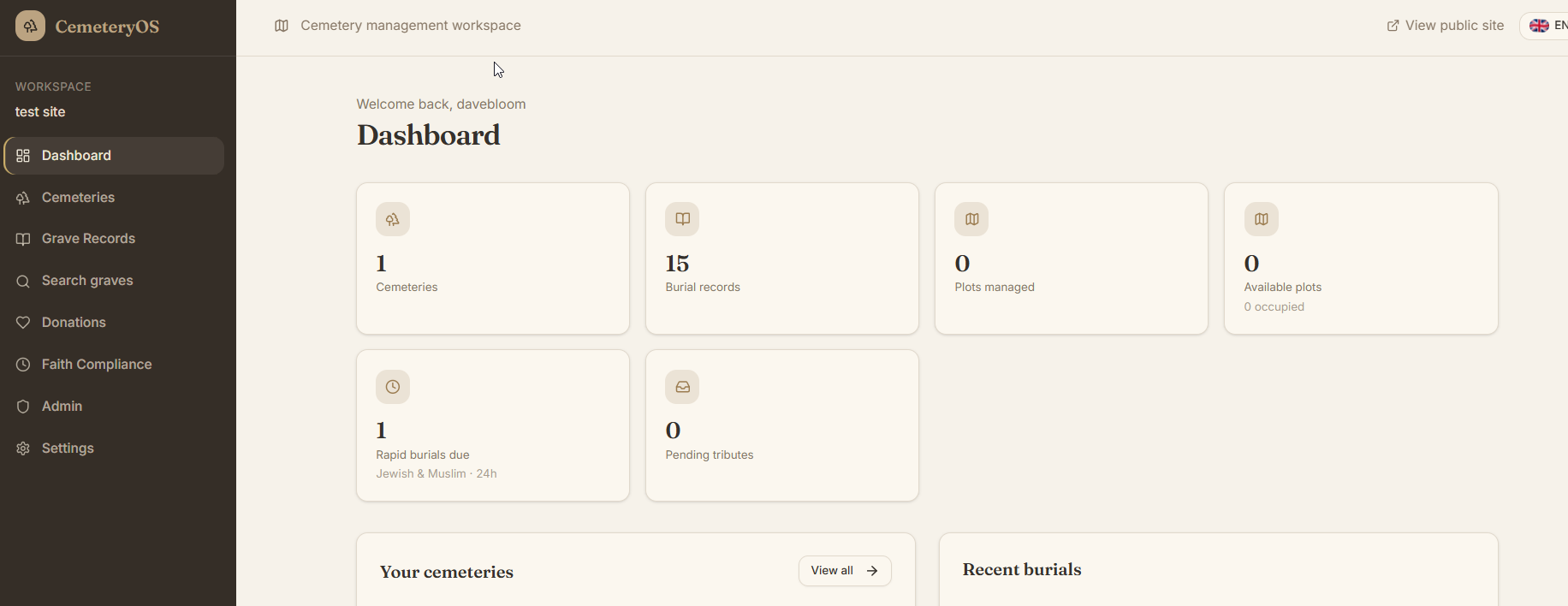Click the '0 occupied' text
Image resolution: width=1568 pixels, height=606 pixels.
pos(1274,306)
